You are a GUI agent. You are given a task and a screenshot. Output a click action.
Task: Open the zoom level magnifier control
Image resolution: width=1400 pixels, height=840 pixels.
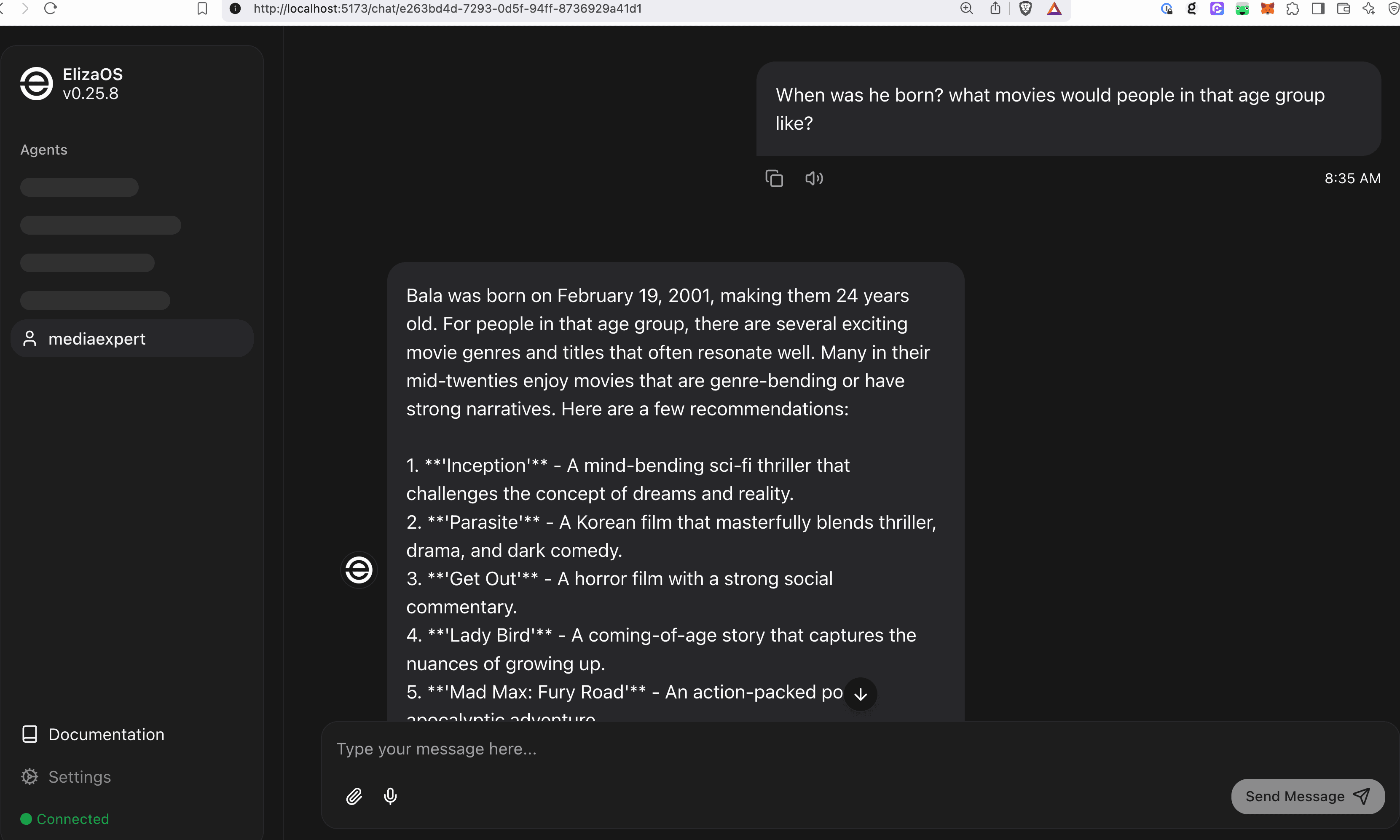[x=966, y=8]
